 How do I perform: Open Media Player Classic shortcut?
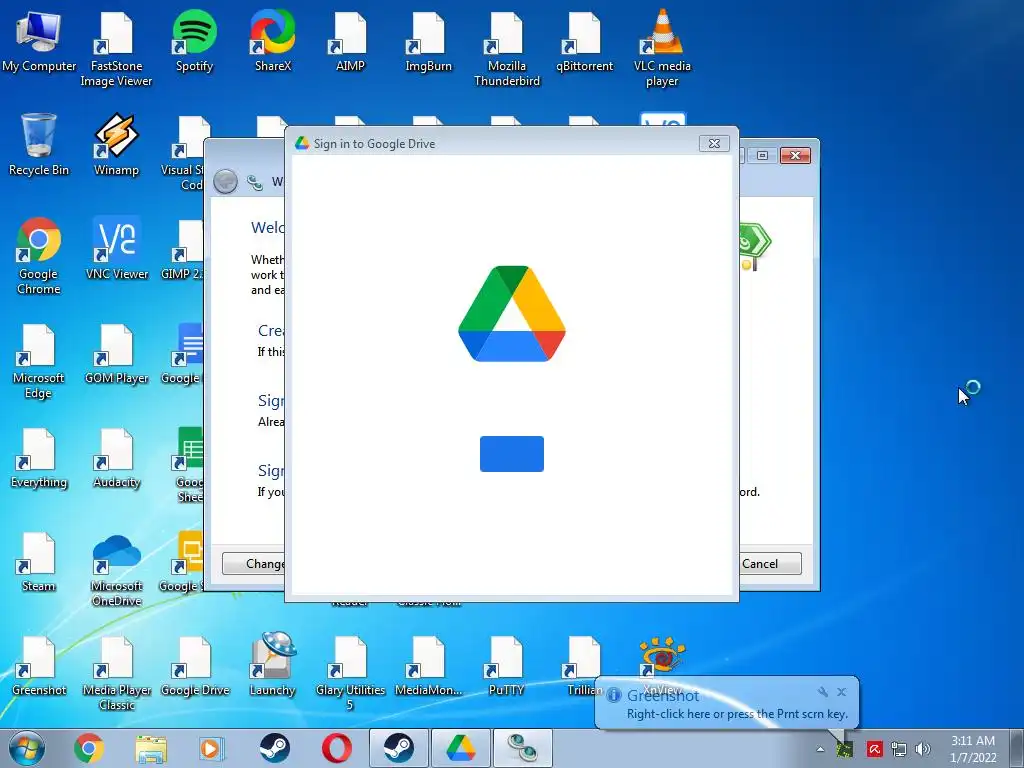pyautogui.click(x=116, y=673)
